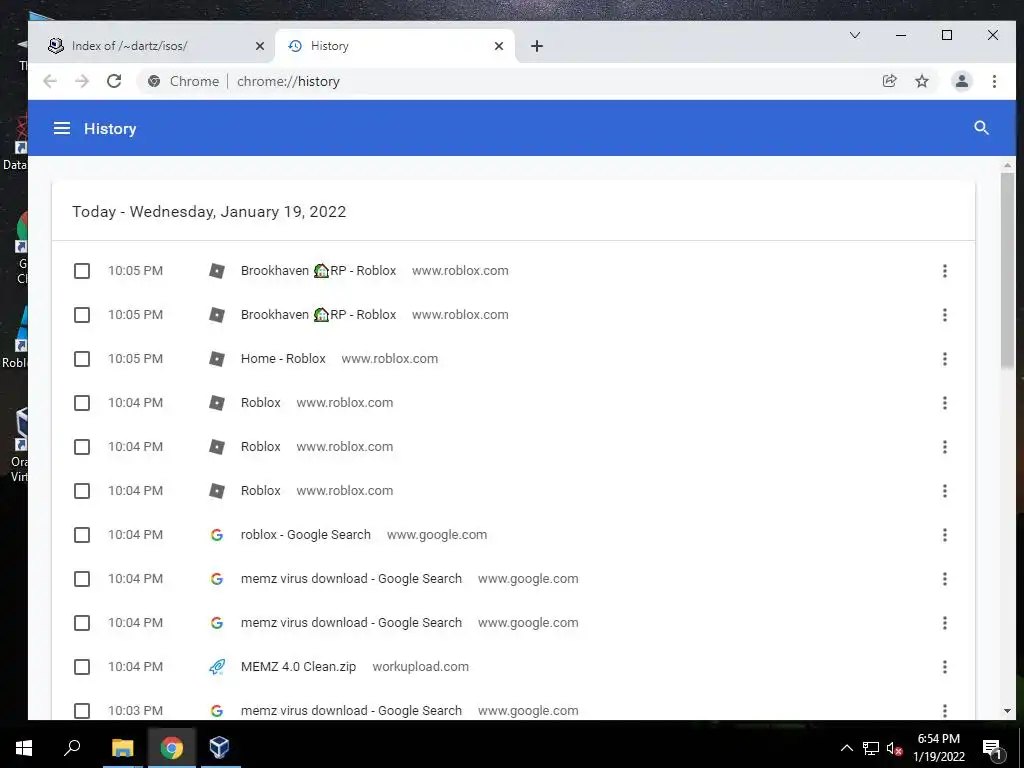
Task: Click the workupload.com domain text
Action: (421, 667)
